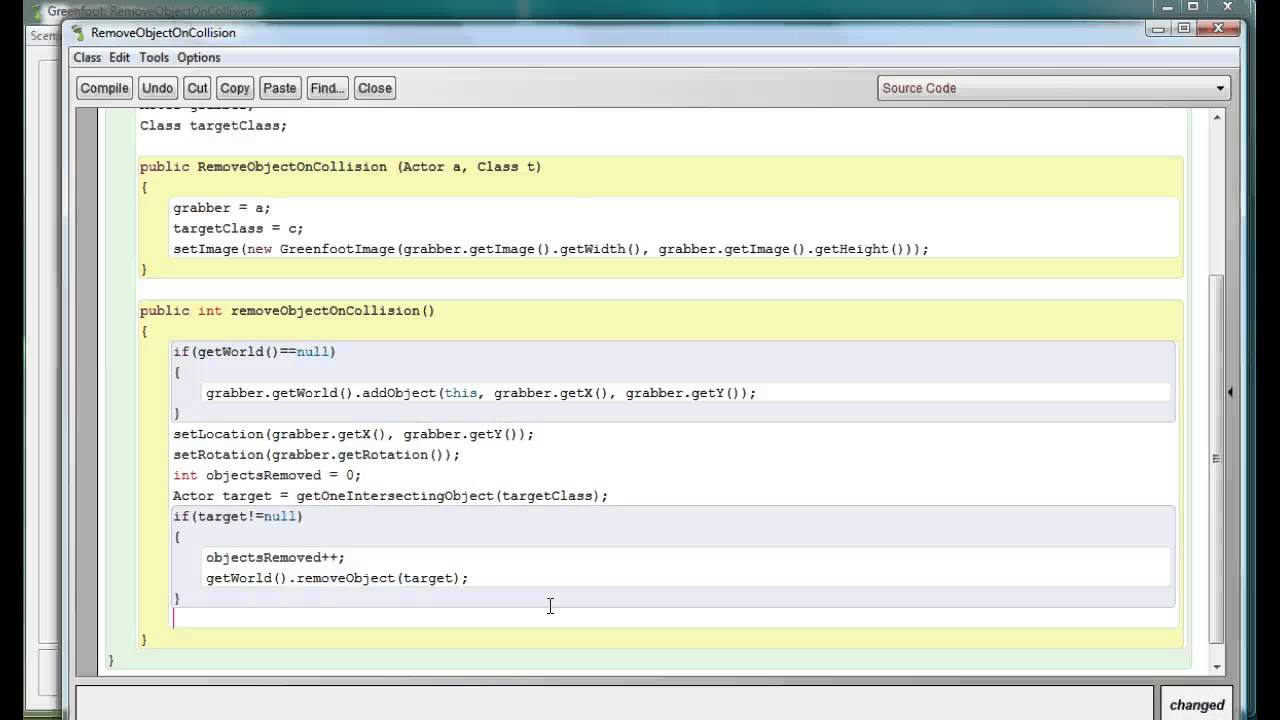Click the background Greenfoot window title bar

640,10
